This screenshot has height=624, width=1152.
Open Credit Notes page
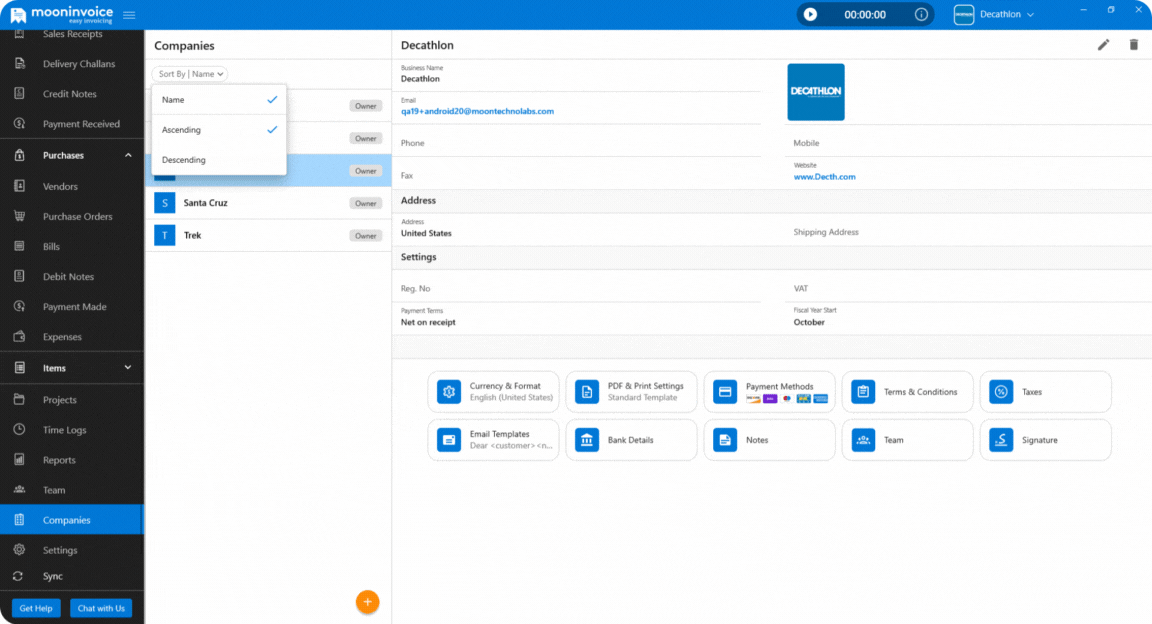(72, 94)
